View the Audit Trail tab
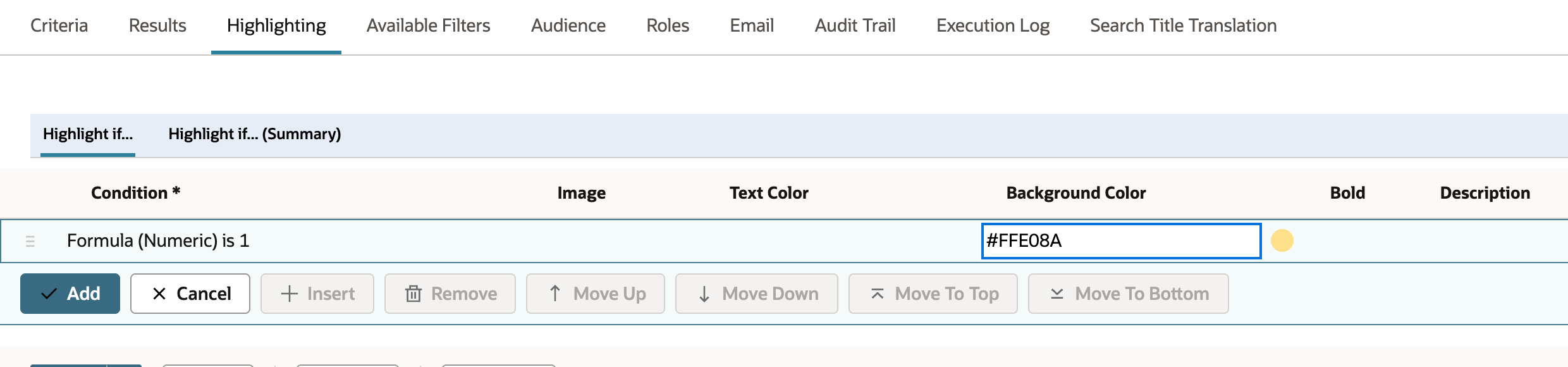Image resolution: width=1568 pixels, height=367 pixels. coord(855,25)
